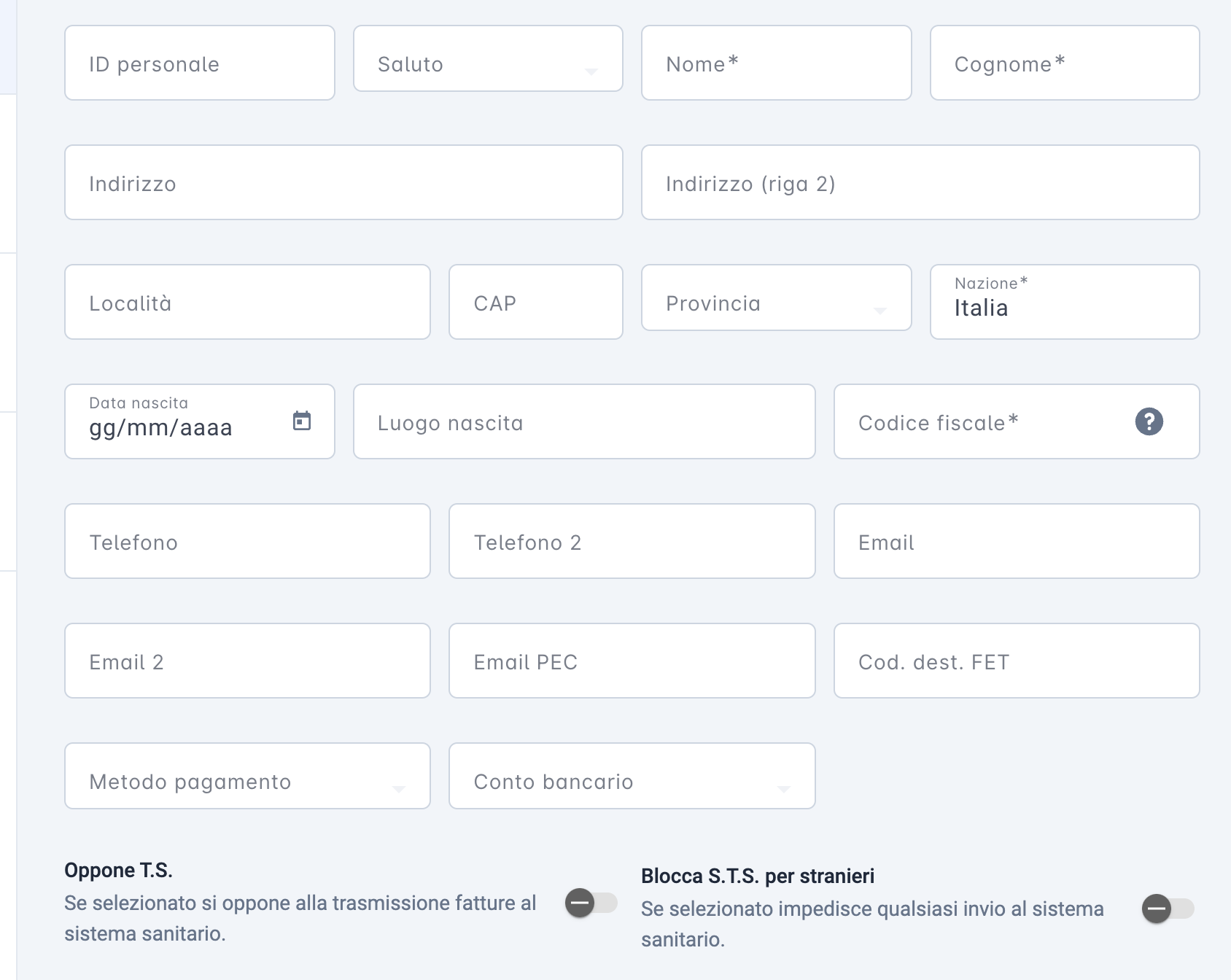Click the Cognome input field
This screenshot has height=980, width=1231.
point(1065,63)
